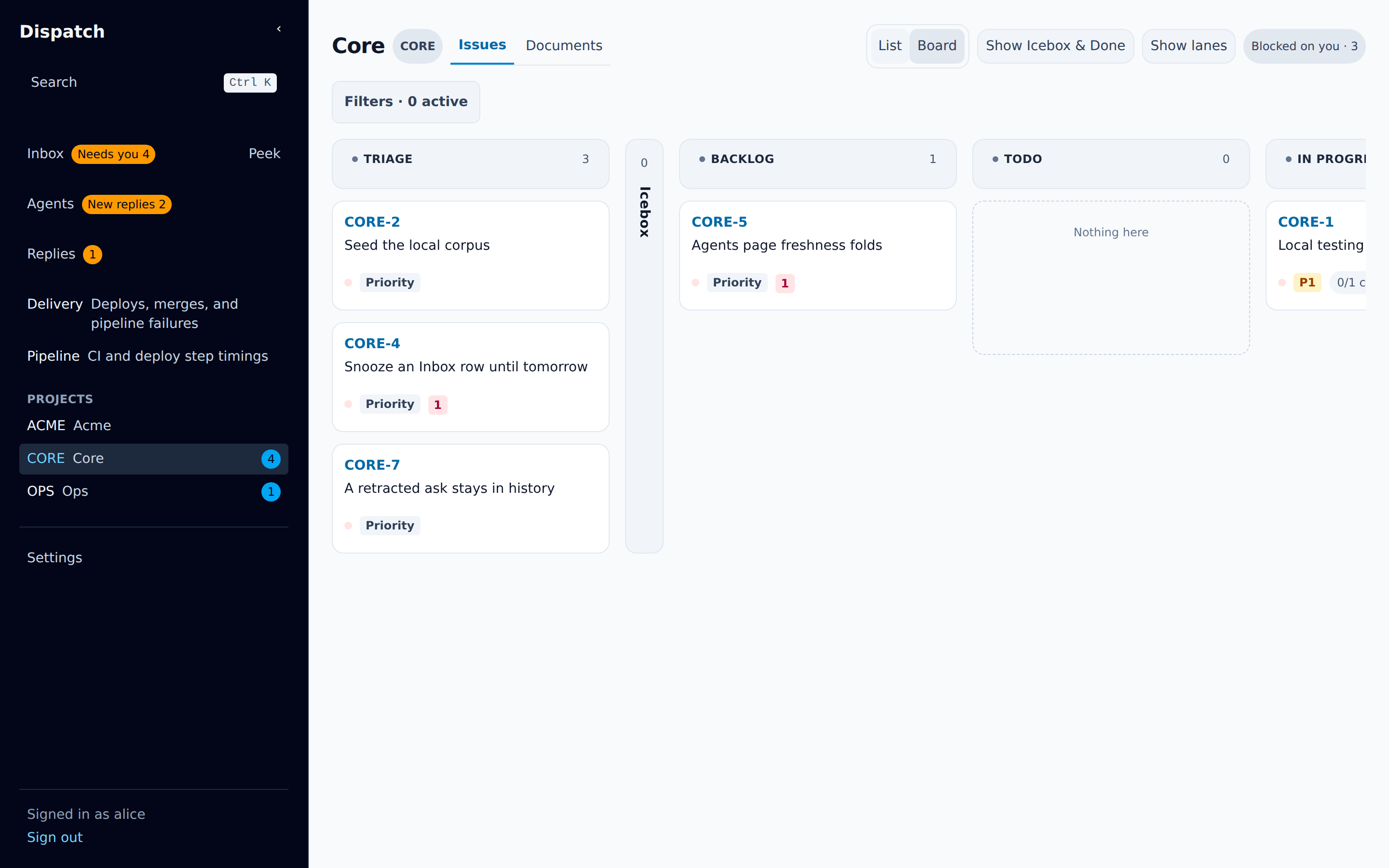Collapse the sidebar with the chevron
Screen dimensions: 1389x868
(279, 29)
